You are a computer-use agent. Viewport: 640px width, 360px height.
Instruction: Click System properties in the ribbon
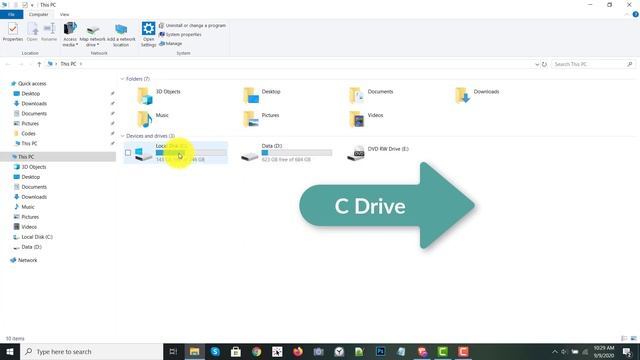180,34
